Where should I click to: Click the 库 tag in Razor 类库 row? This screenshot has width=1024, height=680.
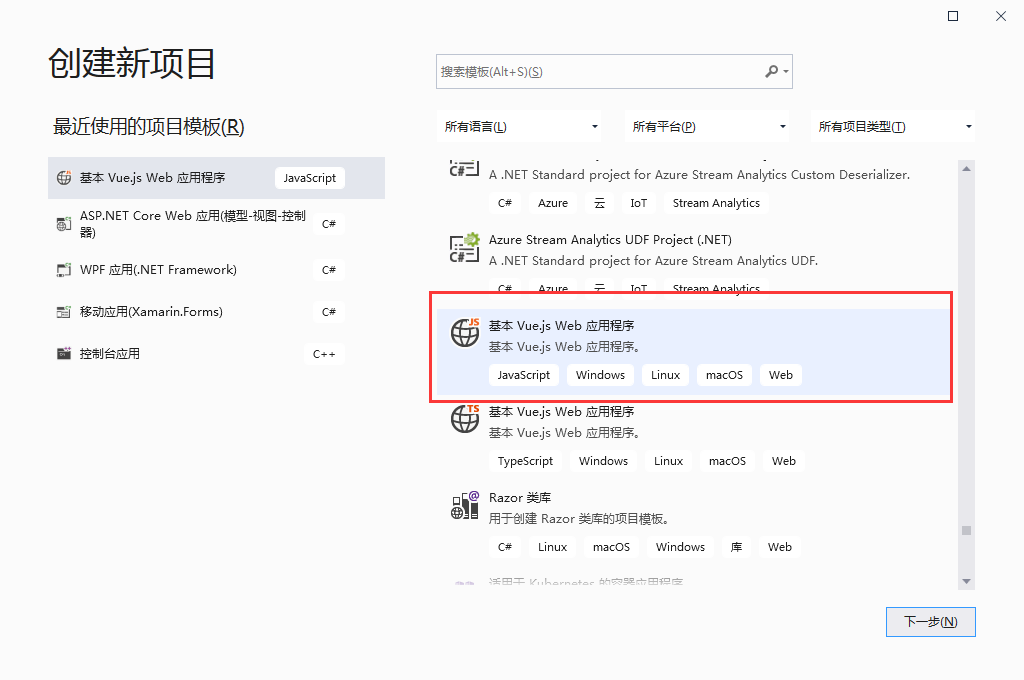(x=736, y=547)
